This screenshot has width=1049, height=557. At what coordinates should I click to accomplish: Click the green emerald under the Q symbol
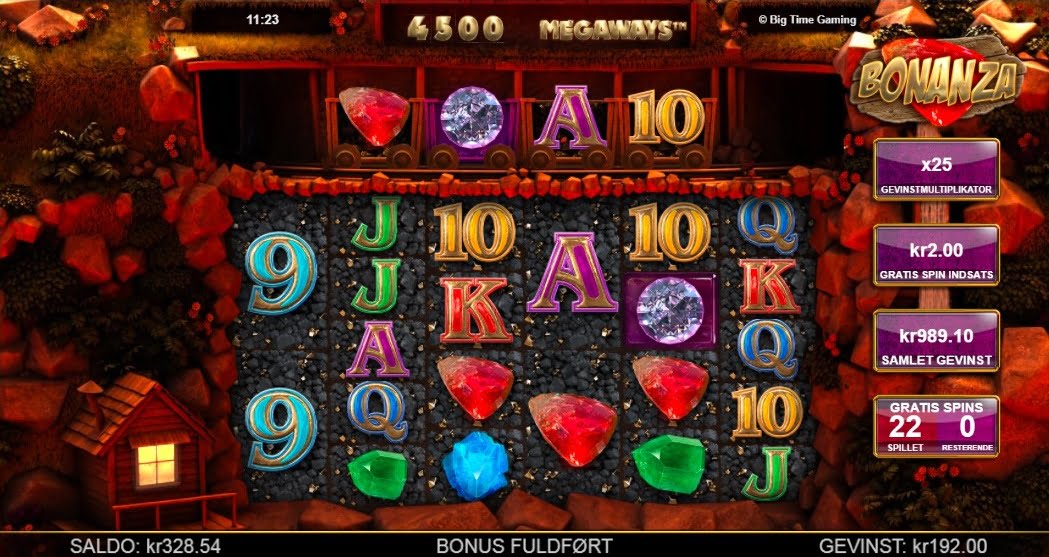pyautogui.click(x=378, y=474)
